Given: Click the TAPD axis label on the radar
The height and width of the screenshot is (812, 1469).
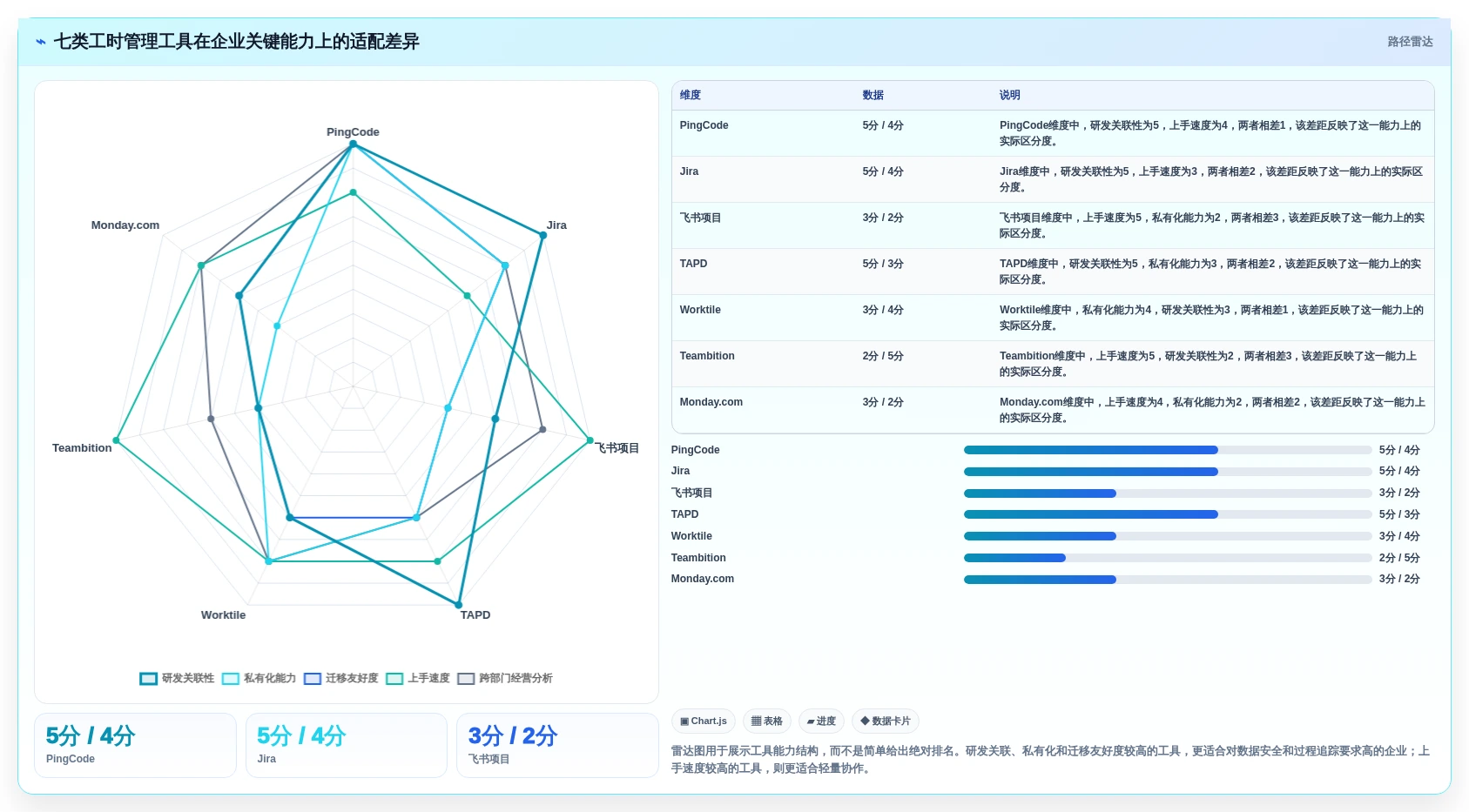Looking at the screenshot, I should (475, 615).
